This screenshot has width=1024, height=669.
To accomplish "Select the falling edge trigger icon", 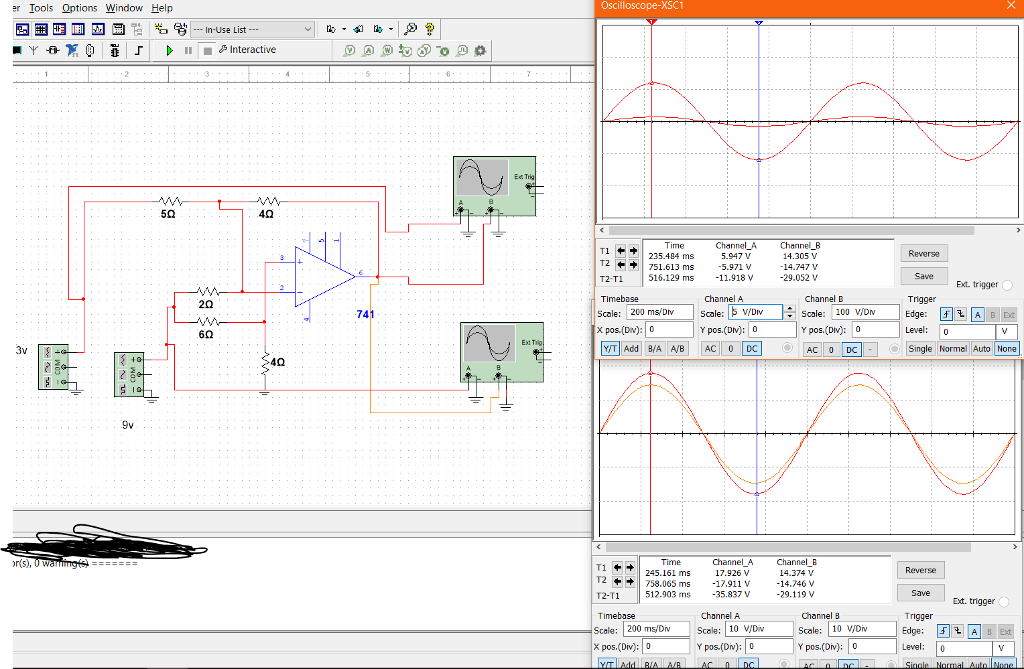I will click(959, 314).
